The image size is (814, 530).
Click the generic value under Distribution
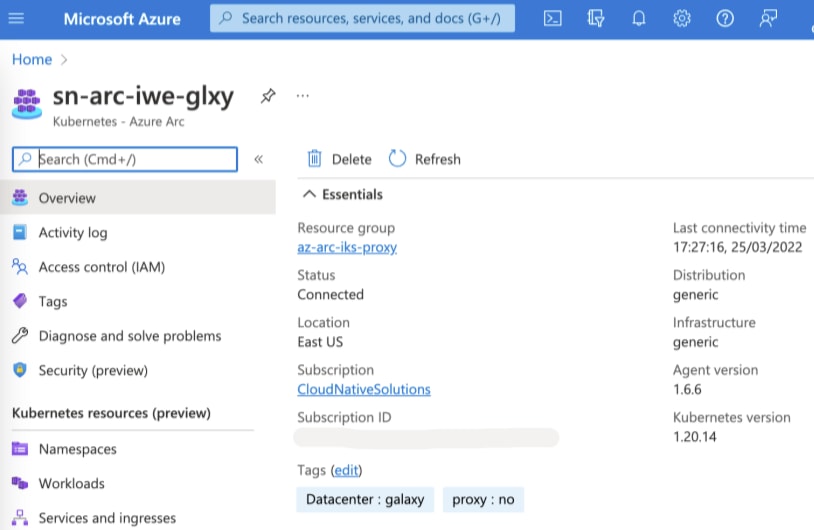point(695,295)
